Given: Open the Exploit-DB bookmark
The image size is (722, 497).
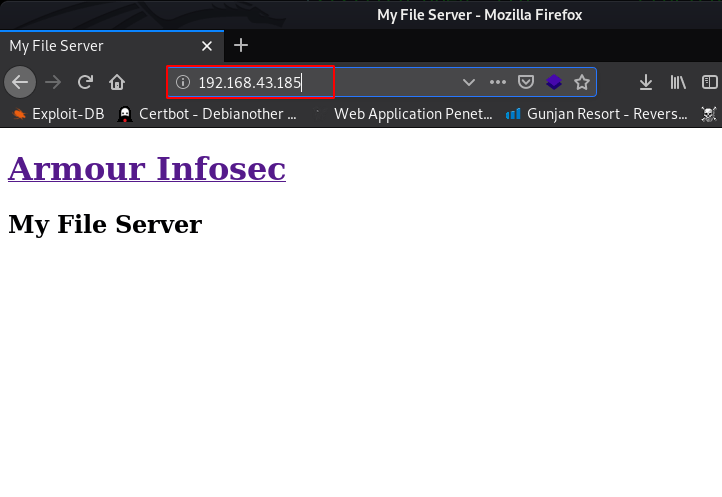Looking at the screenshot, I should tap(58, 114).
